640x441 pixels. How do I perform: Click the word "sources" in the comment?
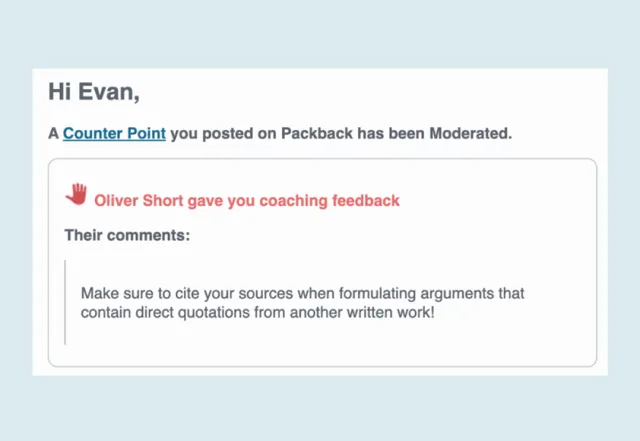click(x=258, y=293)
